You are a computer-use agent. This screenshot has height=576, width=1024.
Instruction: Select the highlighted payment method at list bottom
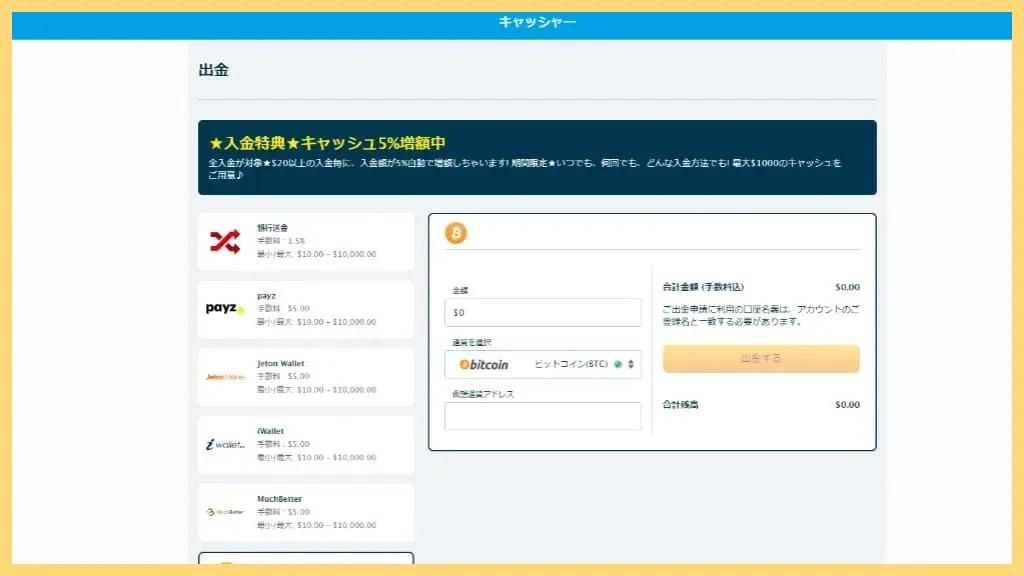306,563
